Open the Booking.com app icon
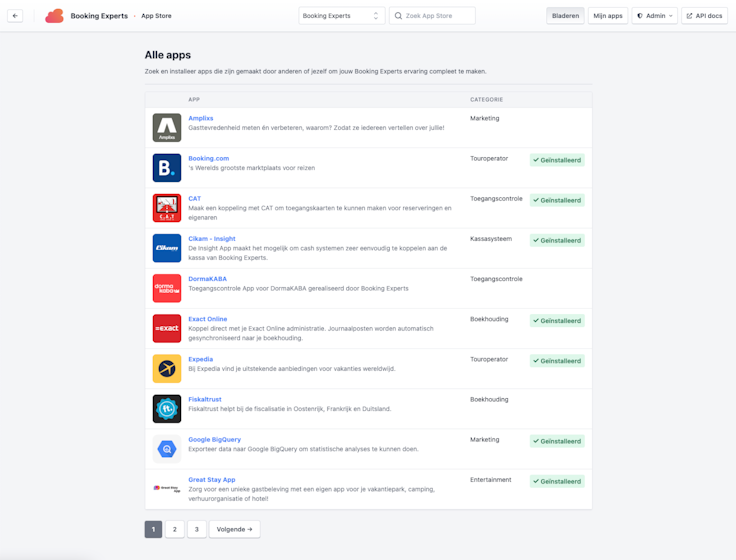 [x=167, y=168]
